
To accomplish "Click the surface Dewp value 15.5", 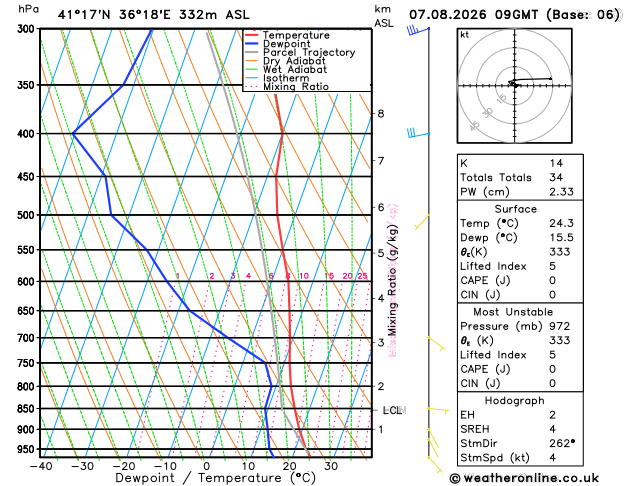I will click(x=561, y=237).
